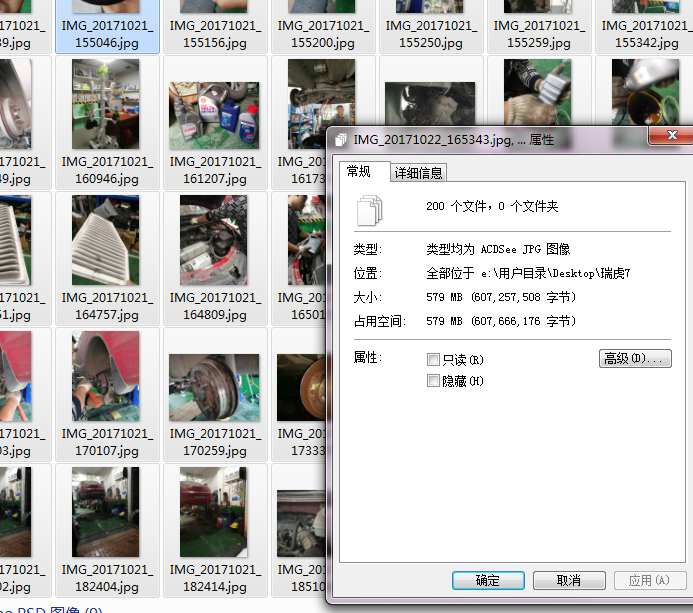693x613 pixels.
Task: Click the highlighted IMG_20171021_155046.jpg file name
Action: tap(107, 34)
